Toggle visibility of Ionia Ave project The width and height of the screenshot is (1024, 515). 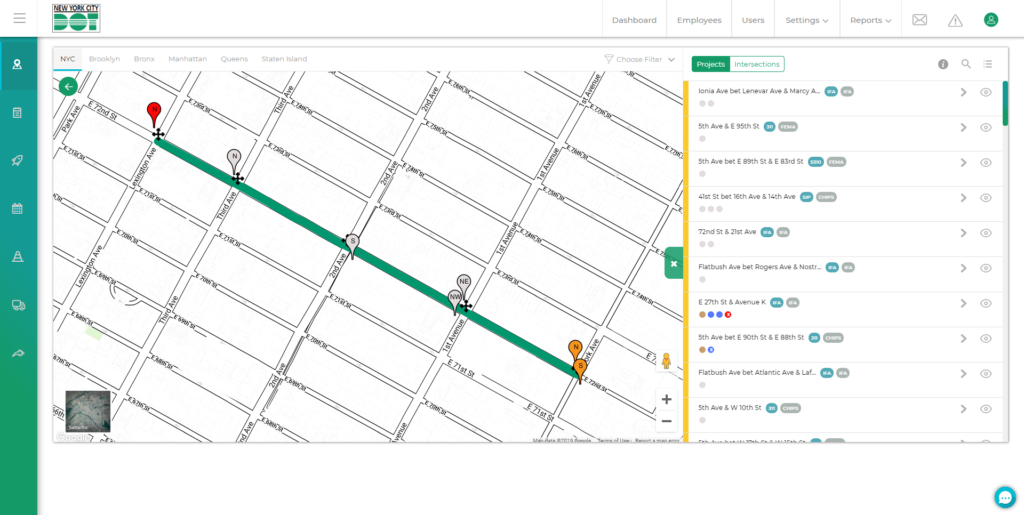(x=985, y=92)
